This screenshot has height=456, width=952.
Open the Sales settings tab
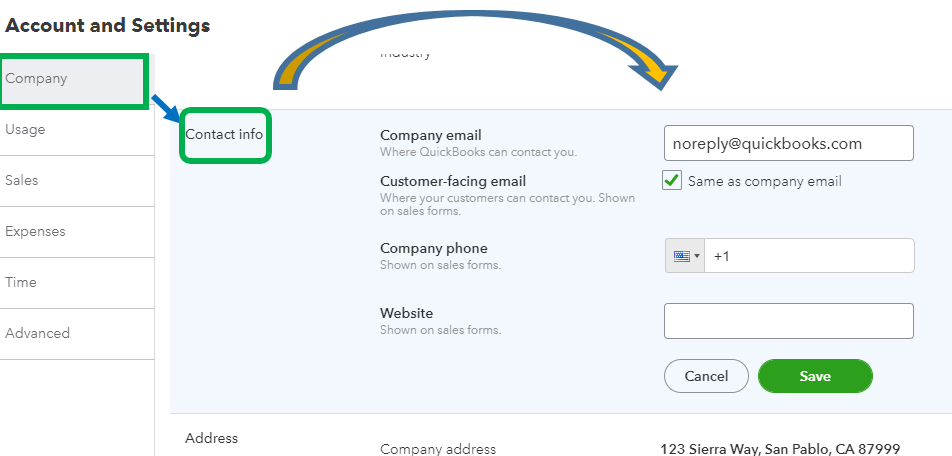(76, 181)
